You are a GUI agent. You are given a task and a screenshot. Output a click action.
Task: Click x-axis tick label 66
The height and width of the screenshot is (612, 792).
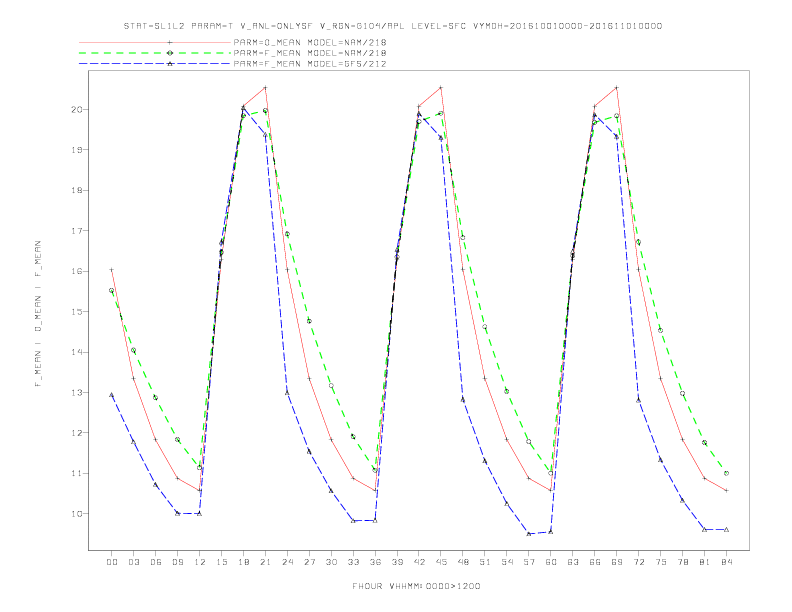click(595, 562)
